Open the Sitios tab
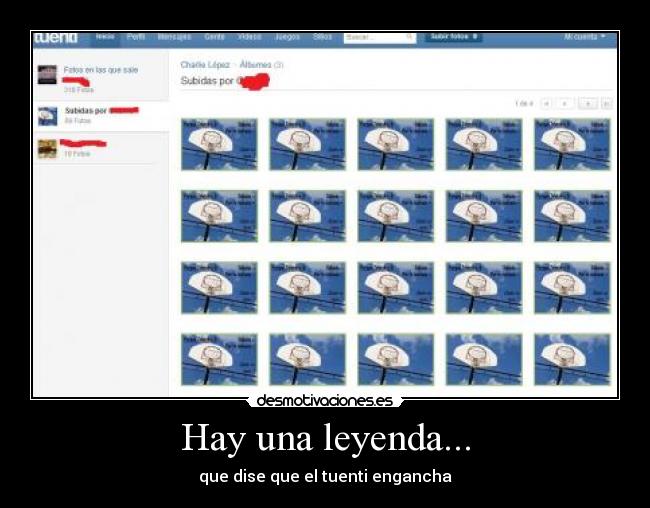 click(323, 37)
